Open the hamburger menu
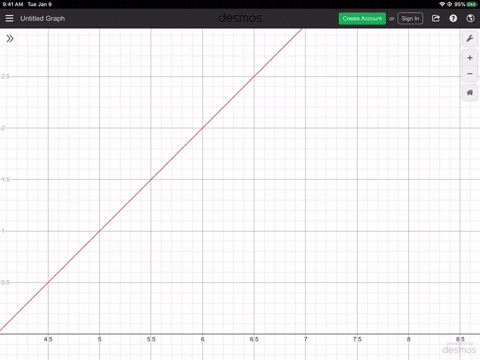The image size is (480, 360). (9, 18)
